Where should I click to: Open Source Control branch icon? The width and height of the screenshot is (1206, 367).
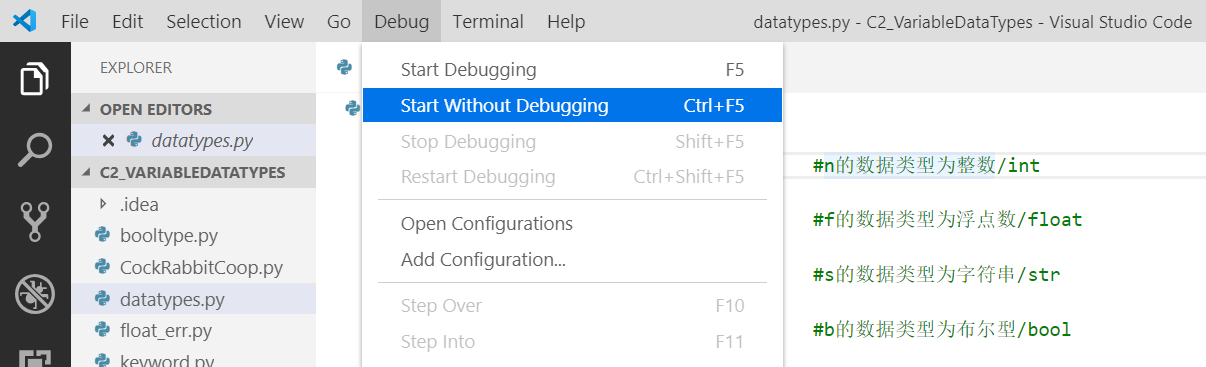pos(35,221)
